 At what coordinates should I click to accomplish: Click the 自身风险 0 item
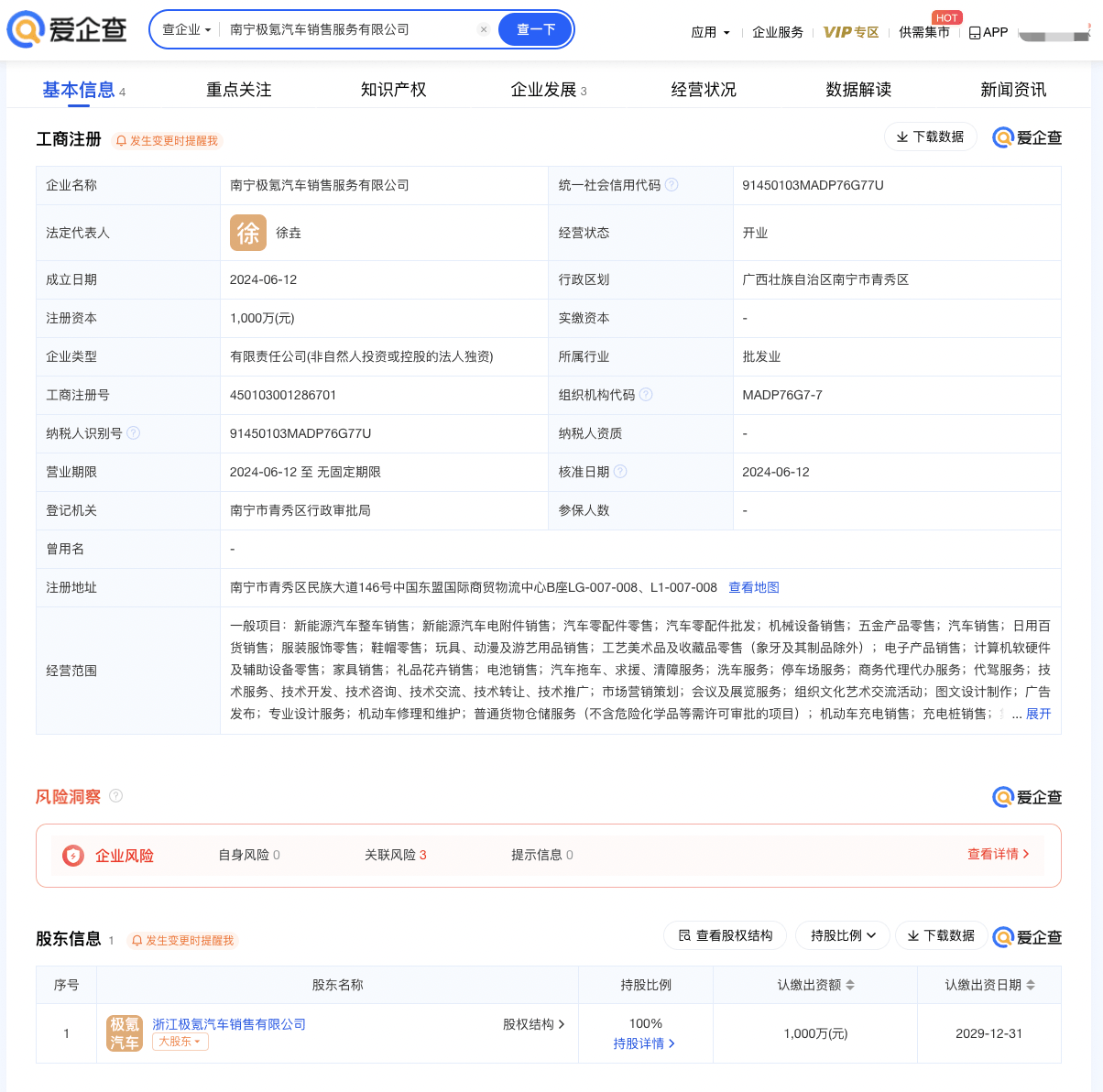coord(249,855)
